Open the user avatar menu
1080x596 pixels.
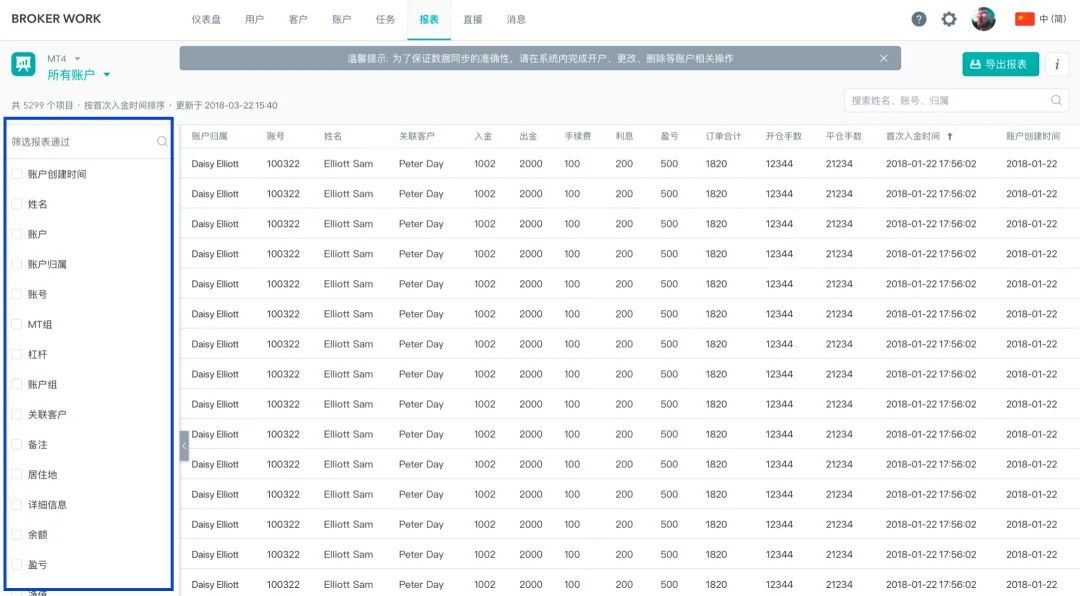click(984, 19)
